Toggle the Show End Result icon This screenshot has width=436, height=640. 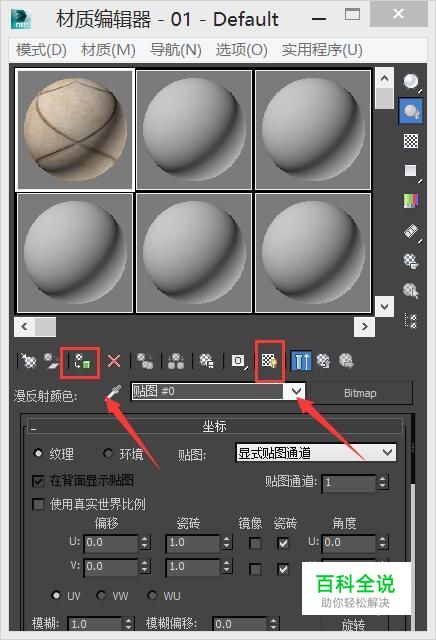click(302, 361)
